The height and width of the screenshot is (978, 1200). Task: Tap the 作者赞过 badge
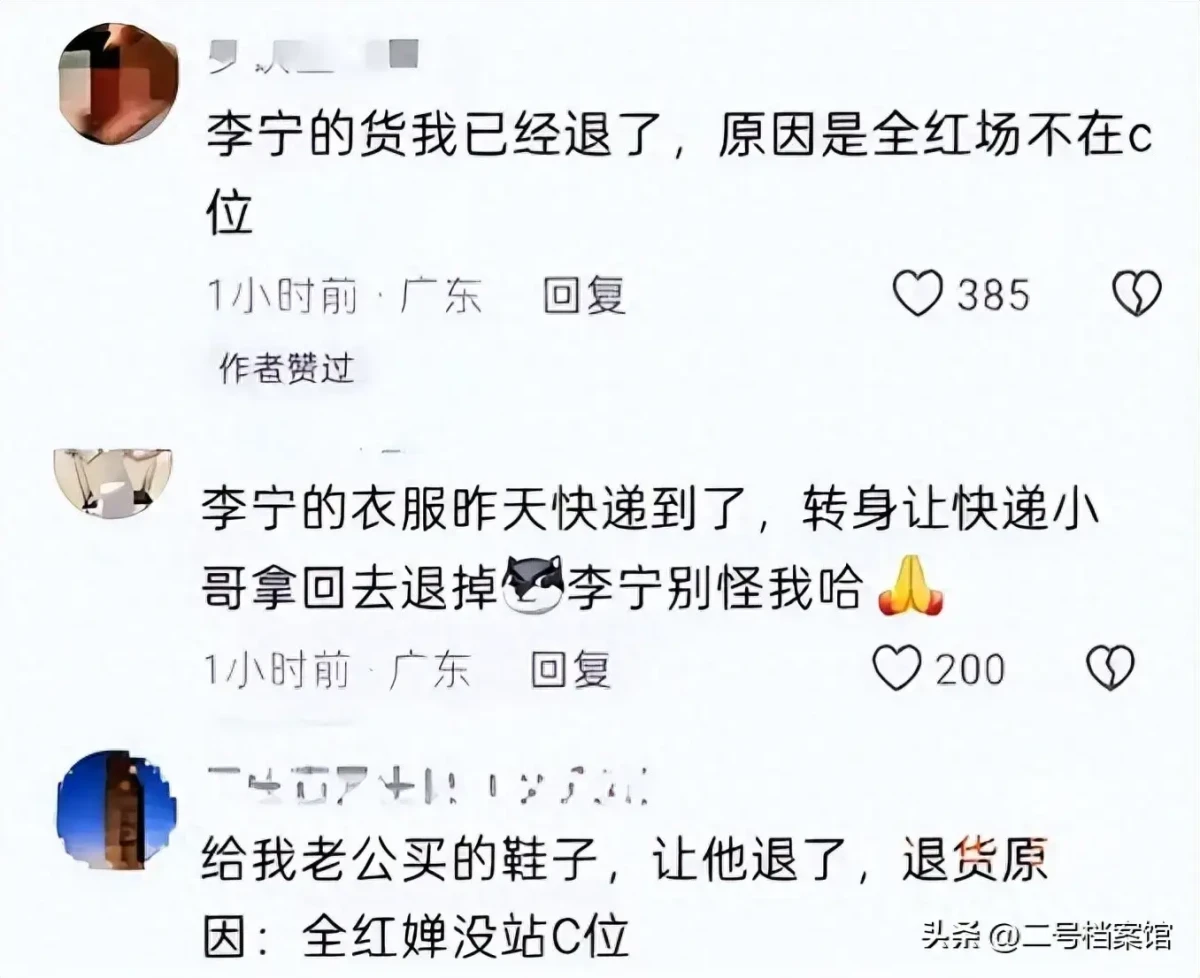286,369
